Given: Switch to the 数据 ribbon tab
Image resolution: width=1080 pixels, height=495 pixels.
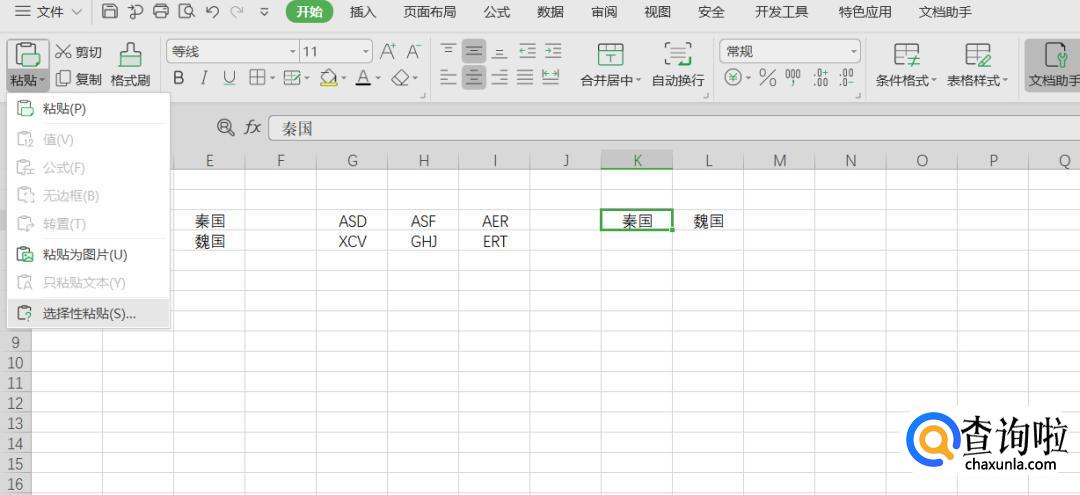Looking at the screenshot, I should tap(550, 12).
